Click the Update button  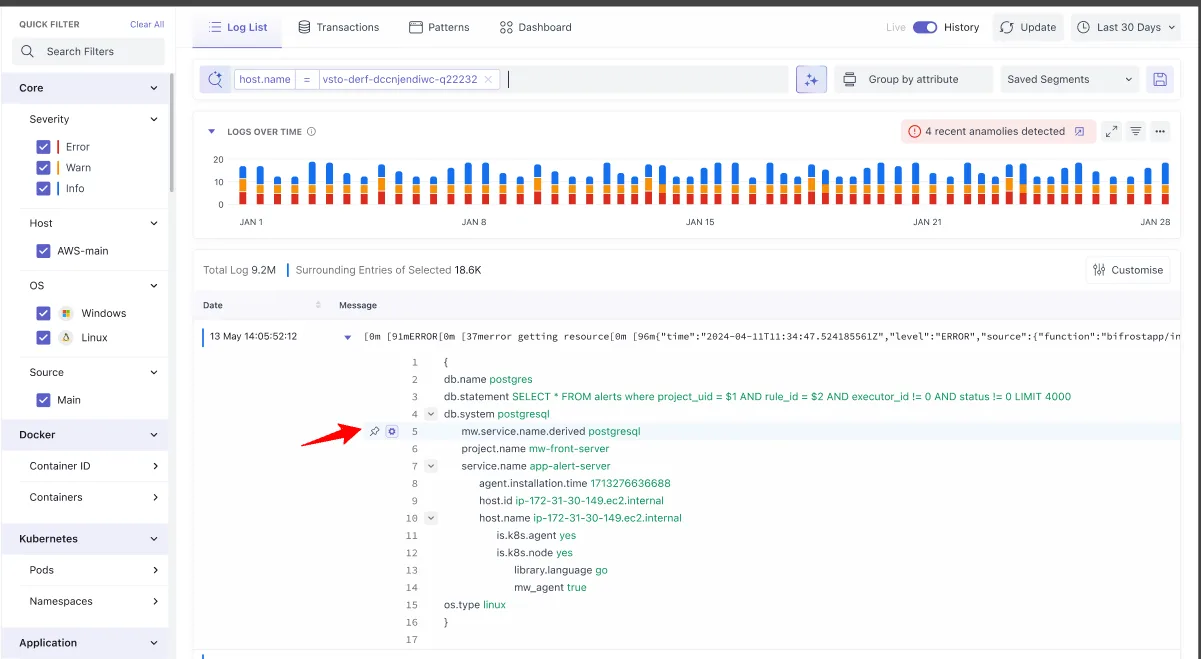[x=1028, y=27]
